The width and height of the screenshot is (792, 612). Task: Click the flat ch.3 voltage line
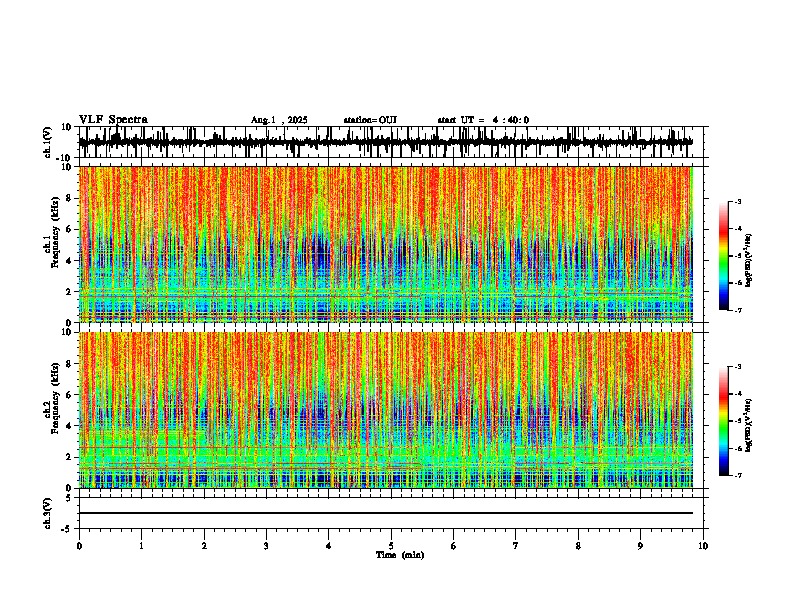click(x=385, y=513)
